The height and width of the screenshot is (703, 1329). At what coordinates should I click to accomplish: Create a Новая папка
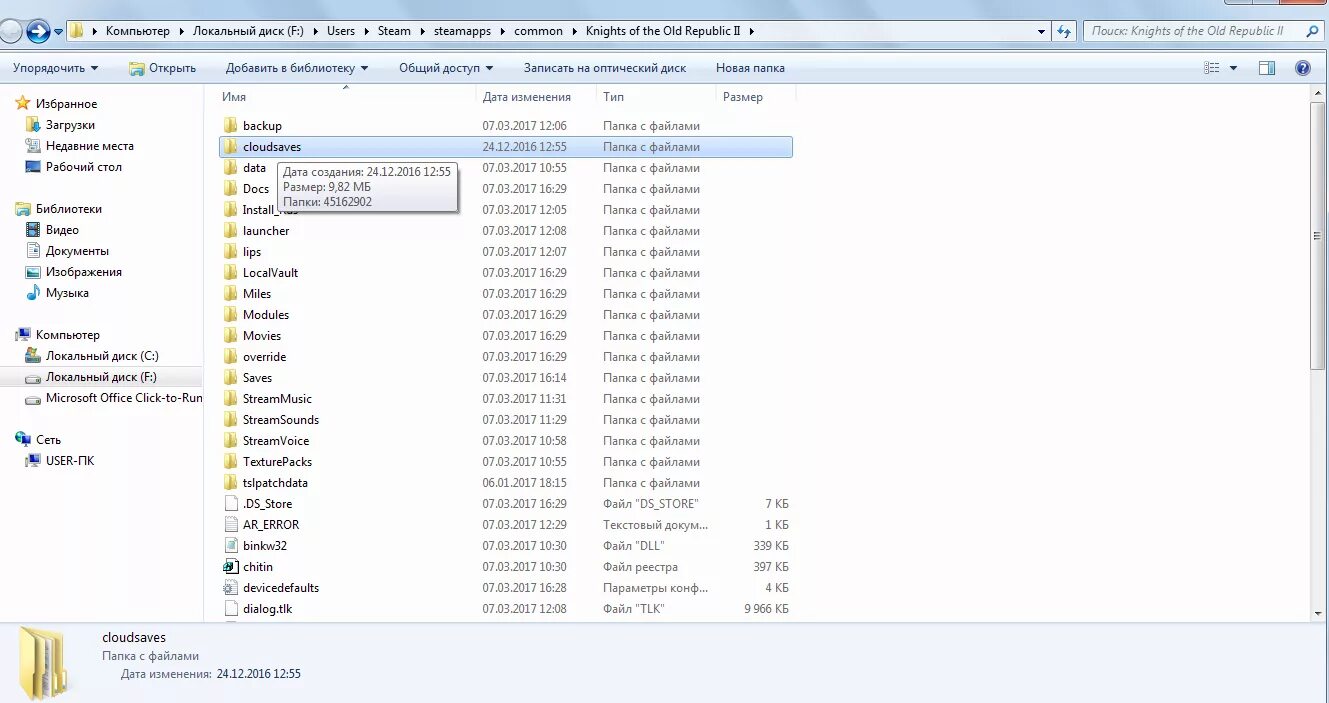coord(750,68)
